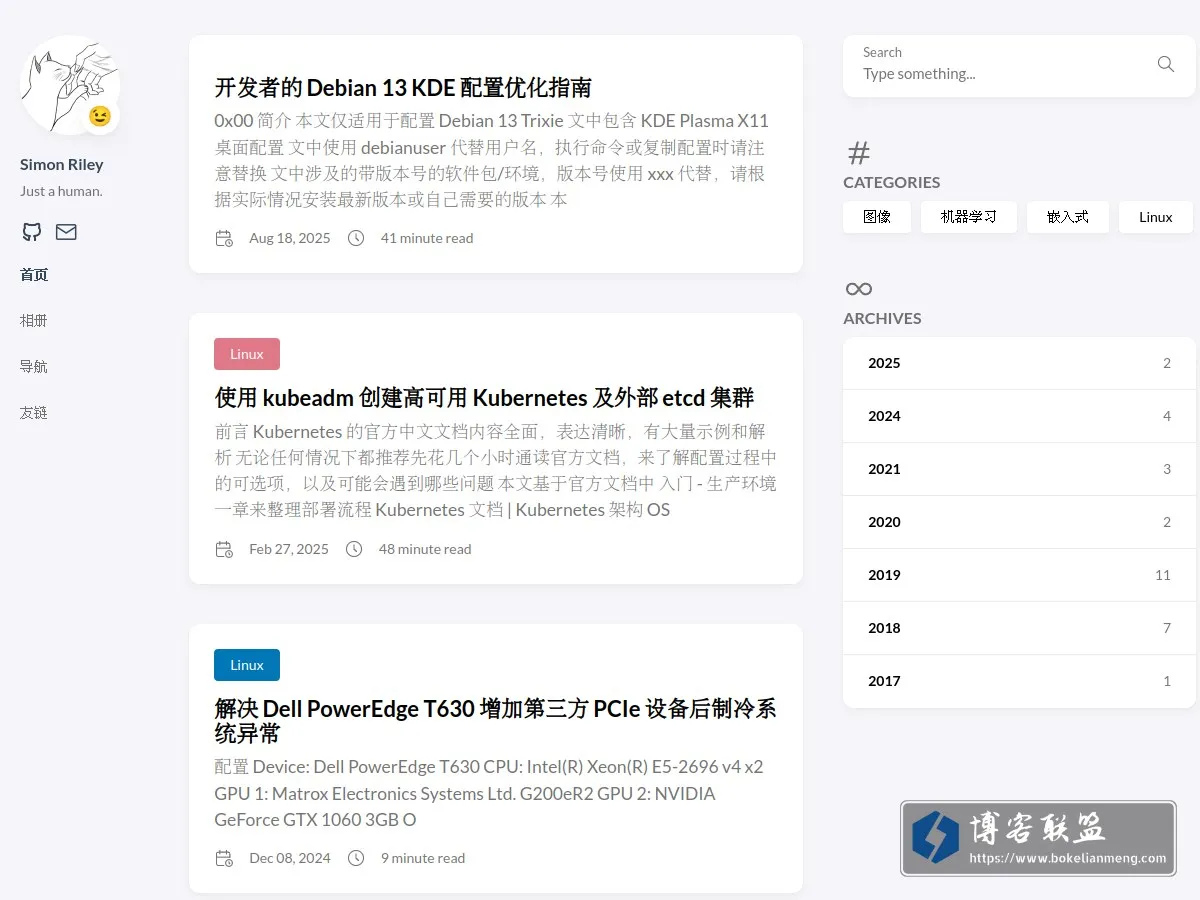Open 相册 from sidebar menu
The image size is (1200, 900).
[34, 321]
